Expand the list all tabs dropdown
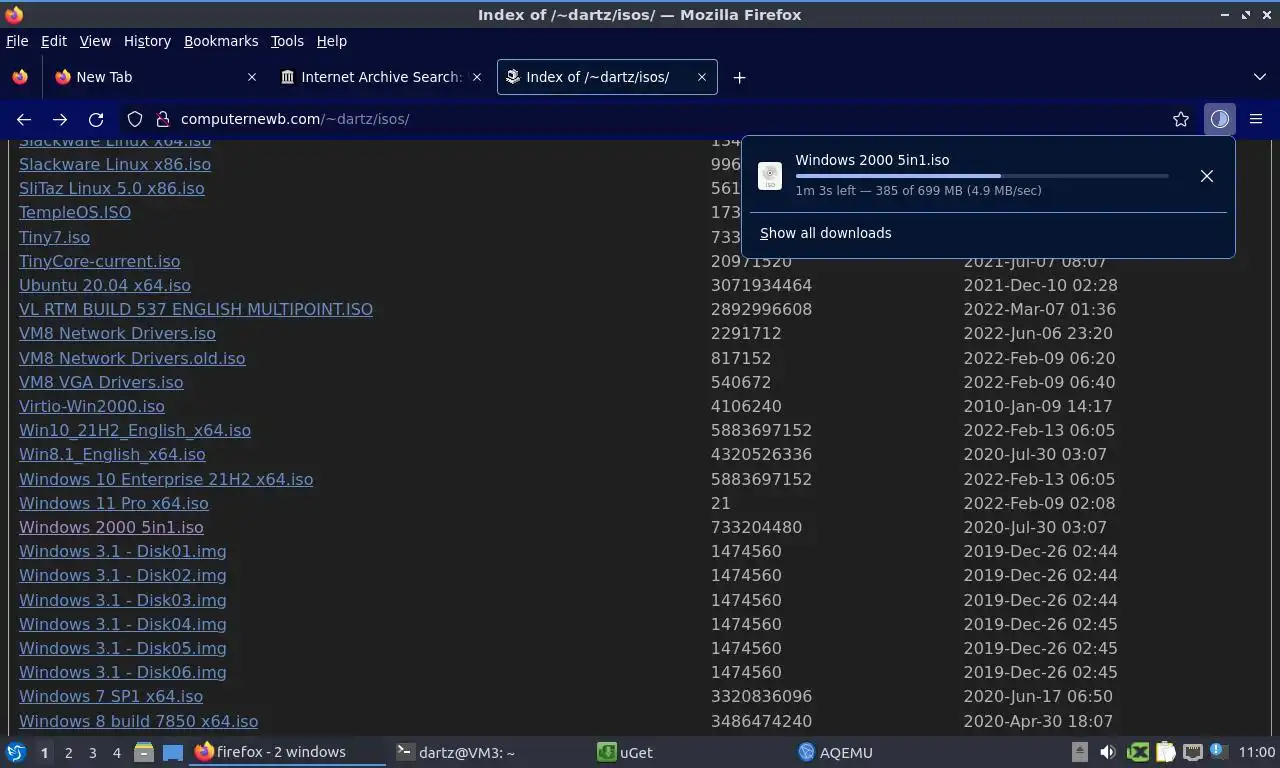Image resolution: width=1280 pixels, height=768 pixels. 1260,77
